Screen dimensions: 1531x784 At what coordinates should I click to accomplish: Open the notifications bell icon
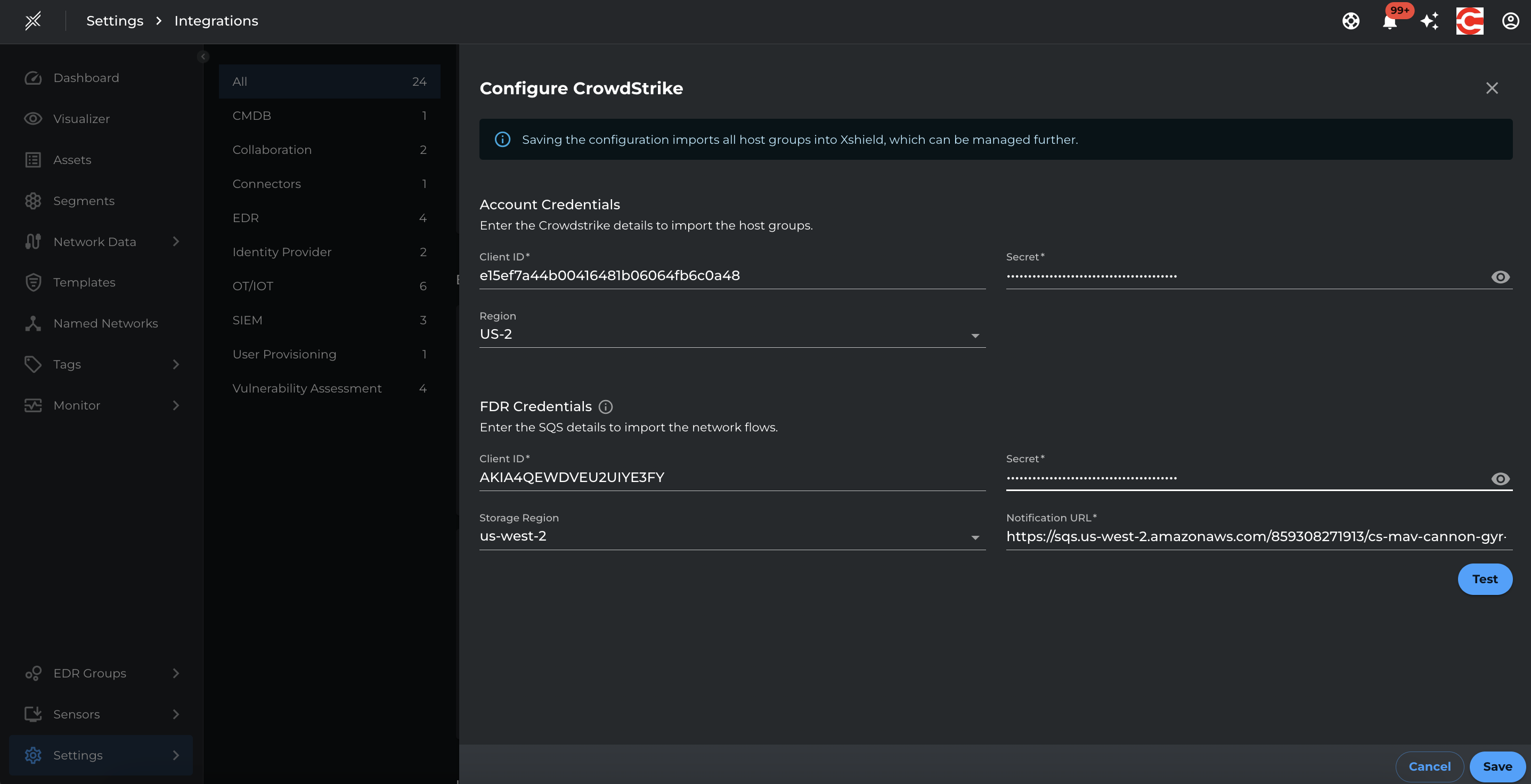coord(1389,22)
